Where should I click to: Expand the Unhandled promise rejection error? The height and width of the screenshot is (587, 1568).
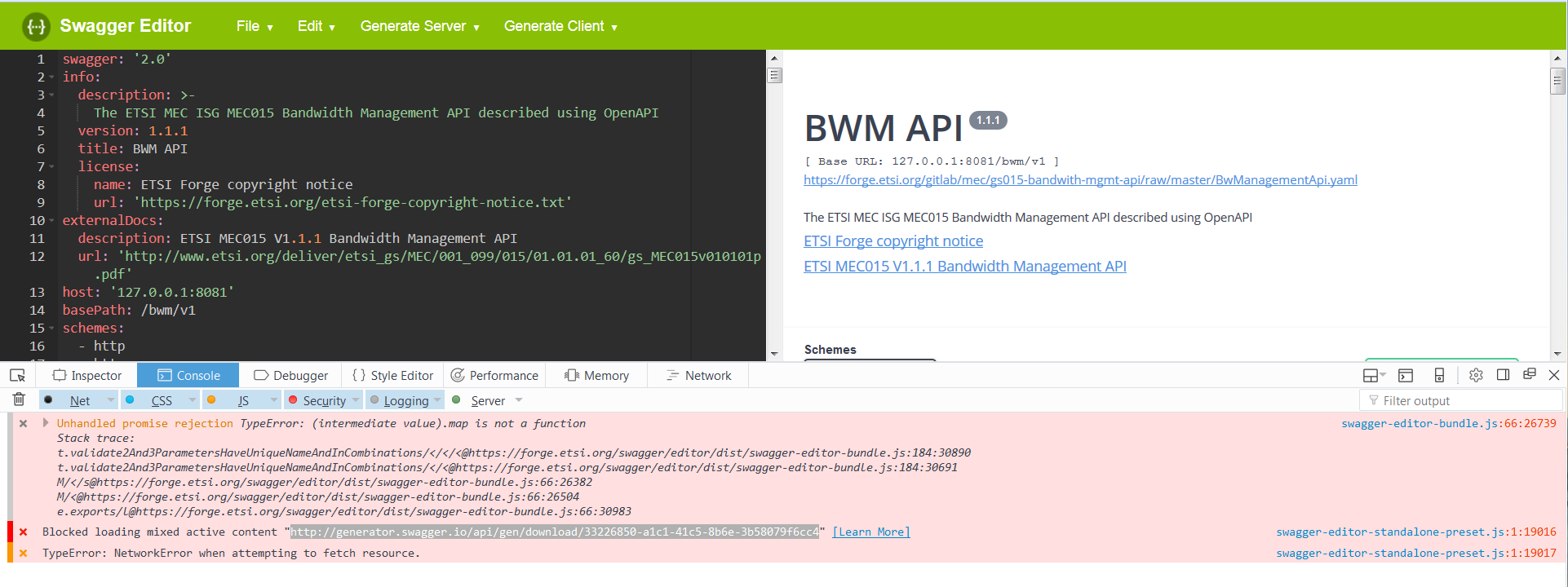[x=46, y=422]
